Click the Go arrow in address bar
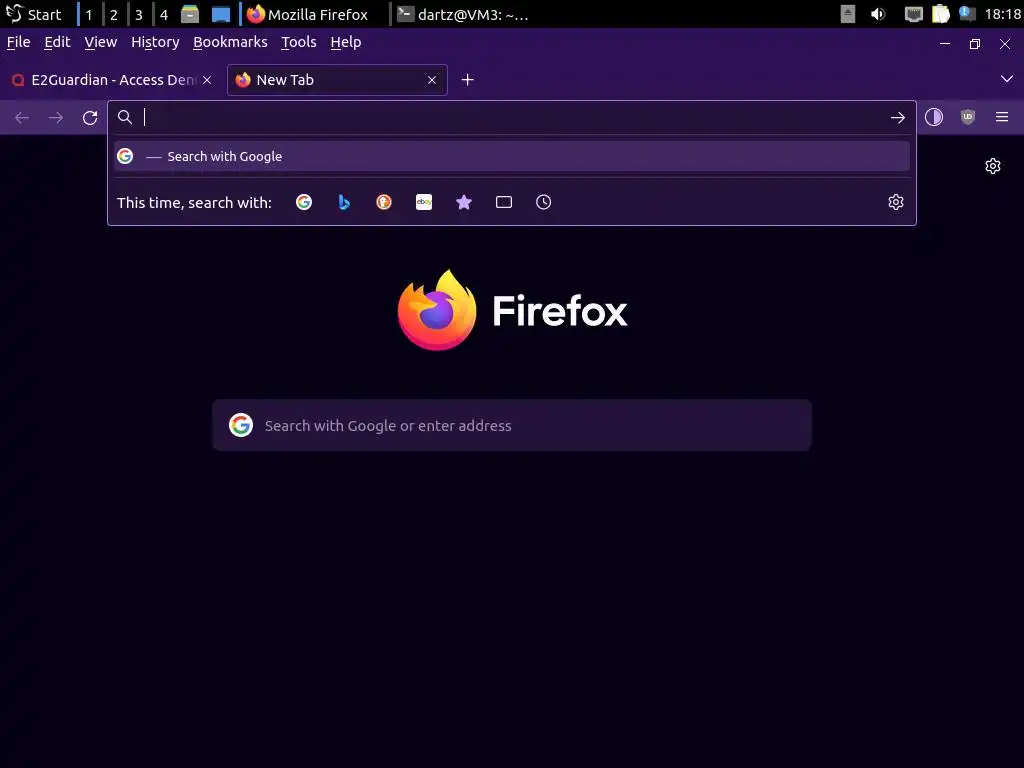1024x768 pixels. pos(898,118)
